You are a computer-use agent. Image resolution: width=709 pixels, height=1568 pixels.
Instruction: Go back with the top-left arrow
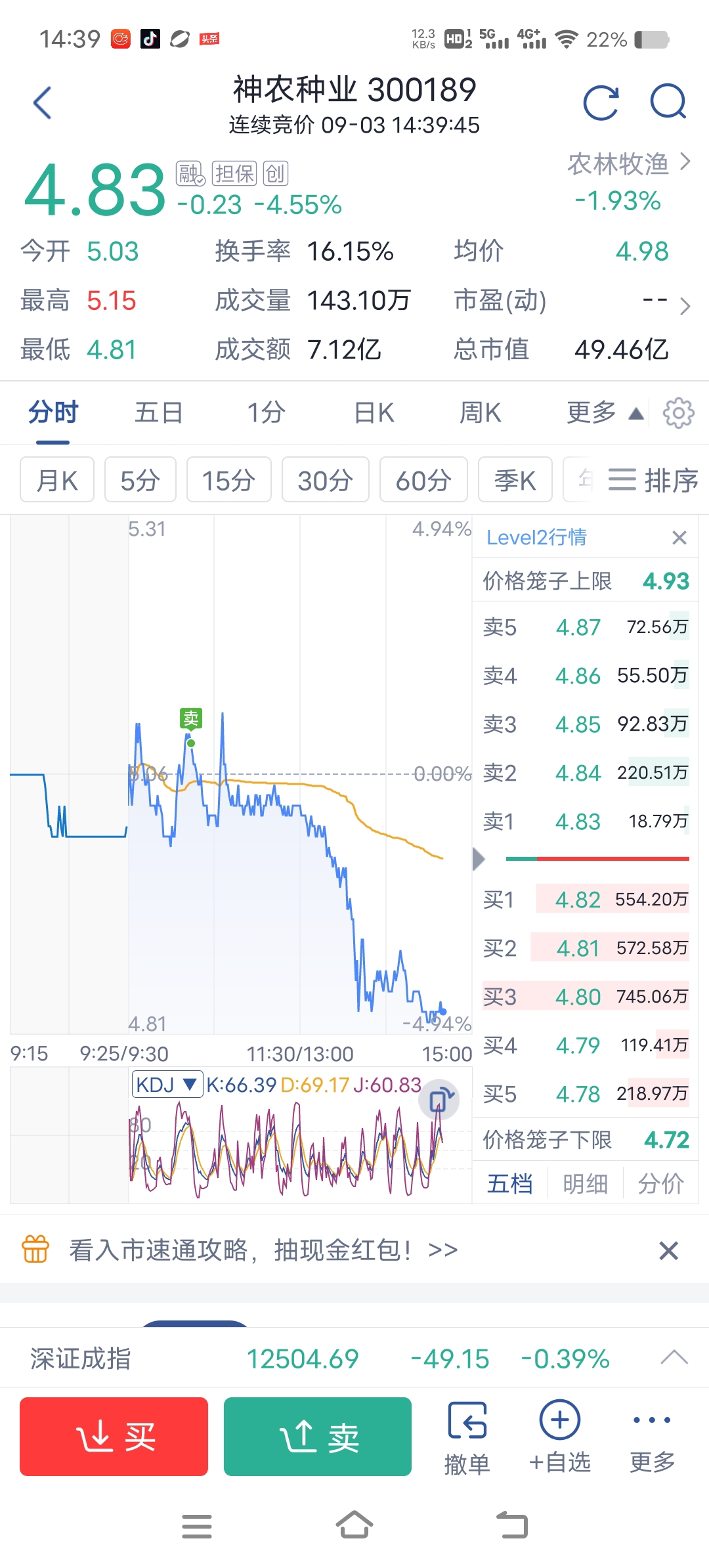[x=42, y=102]
